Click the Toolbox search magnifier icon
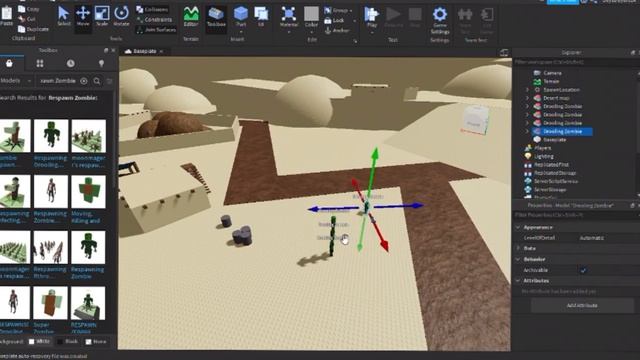This screenshot has width=640, height=360. click(97, 81)
